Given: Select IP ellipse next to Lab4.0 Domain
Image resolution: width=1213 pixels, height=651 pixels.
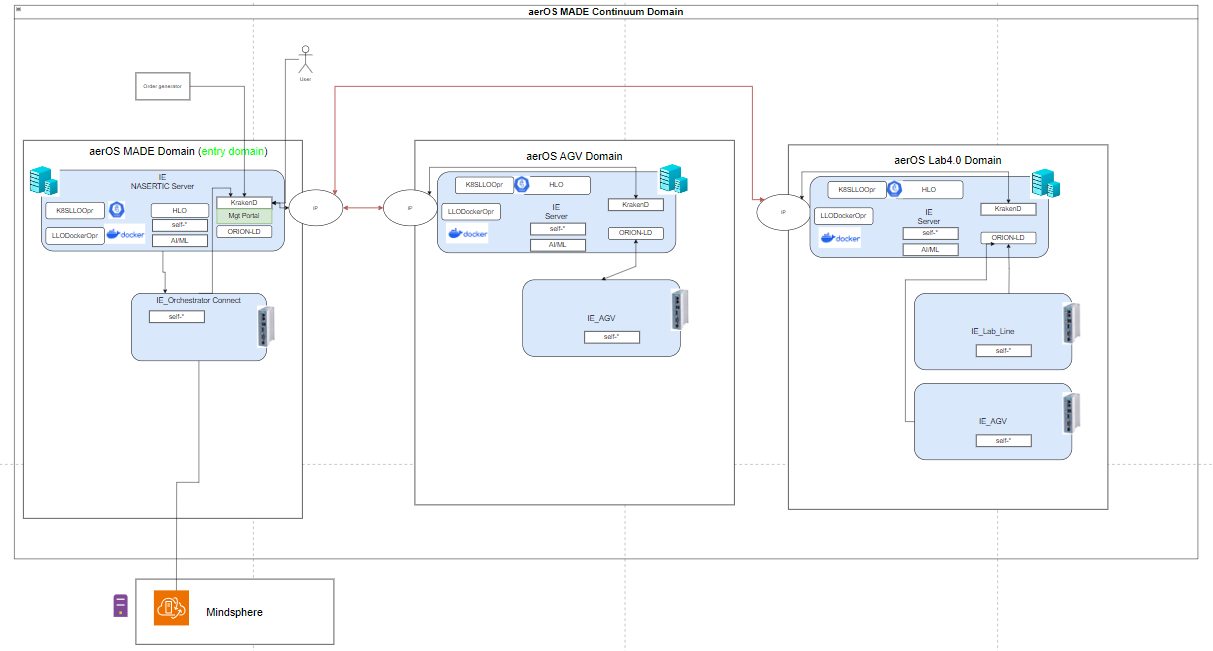Looking at the screenshot, I should pyautogui.click(x=783, y=212).
